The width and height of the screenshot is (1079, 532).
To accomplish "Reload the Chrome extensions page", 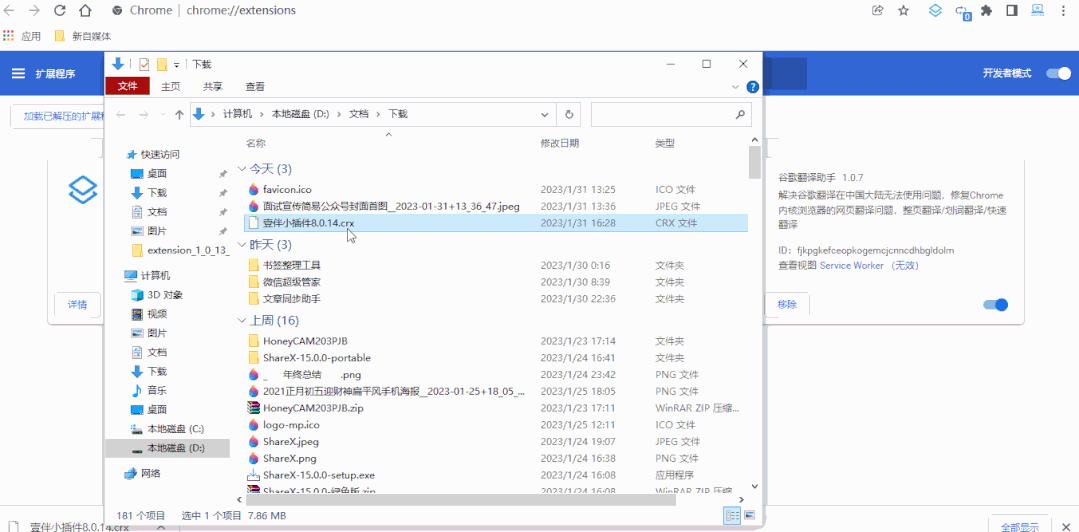I will (60, 10).
